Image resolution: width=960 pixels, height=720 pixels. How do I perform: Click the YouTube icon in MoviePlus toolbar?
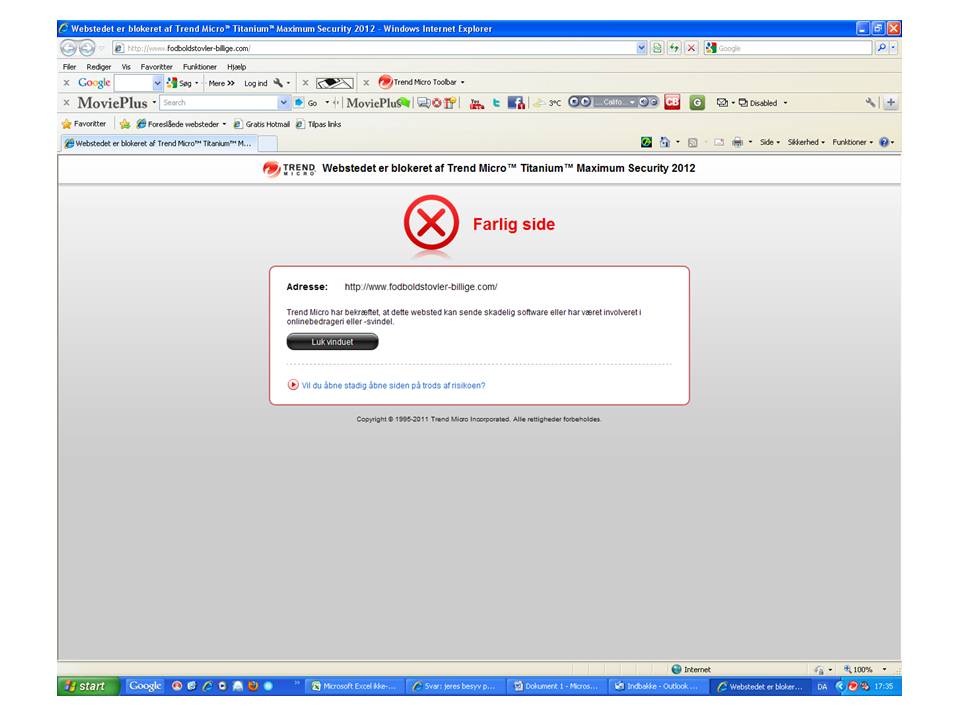coord(476,103)
